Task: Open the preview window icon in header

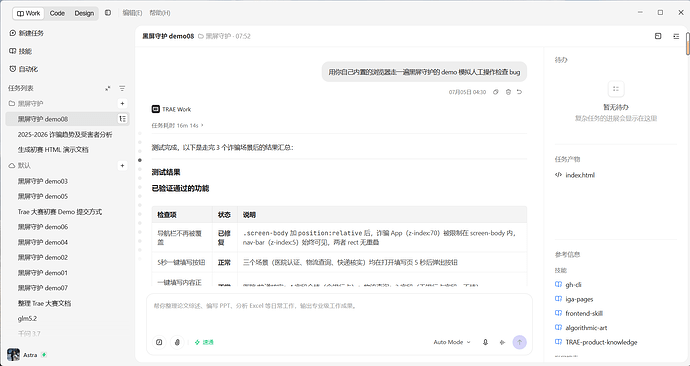Action: point(658,36)
